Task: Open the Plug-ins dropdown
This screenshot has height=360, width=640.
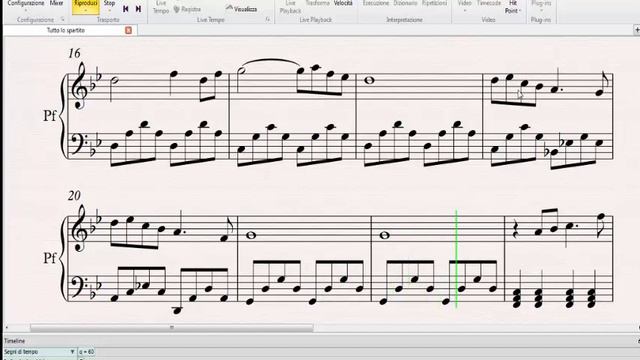Action: (541, 5)
